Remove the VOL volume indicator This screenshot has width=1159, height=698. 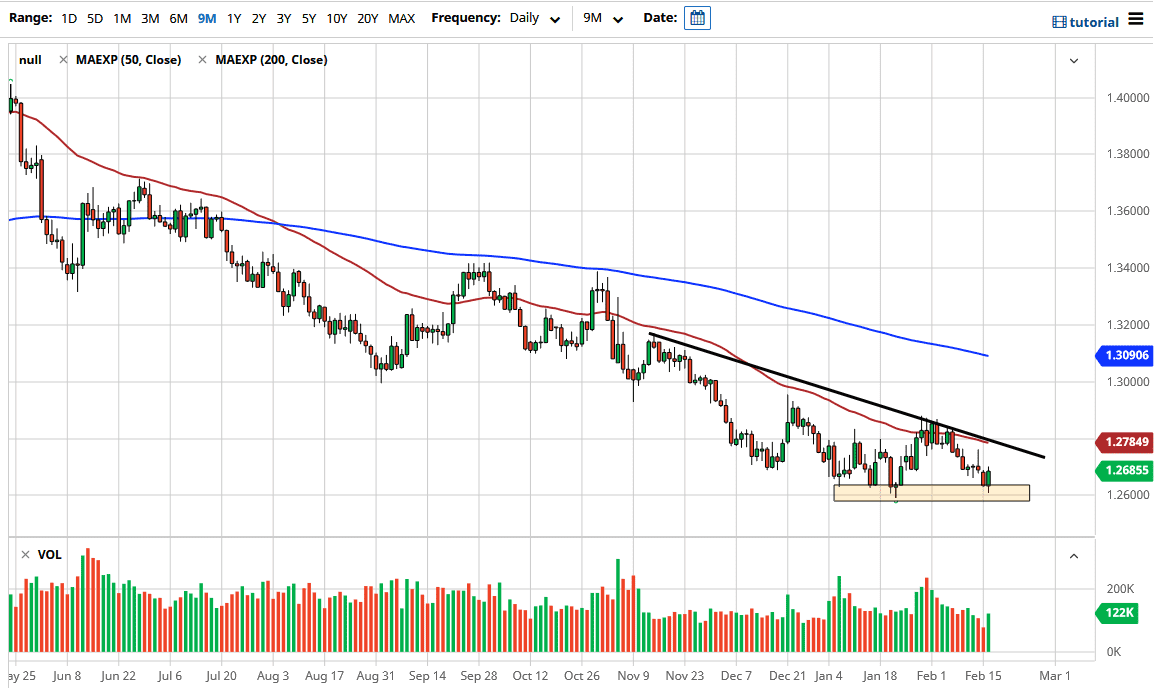[25, 554]
